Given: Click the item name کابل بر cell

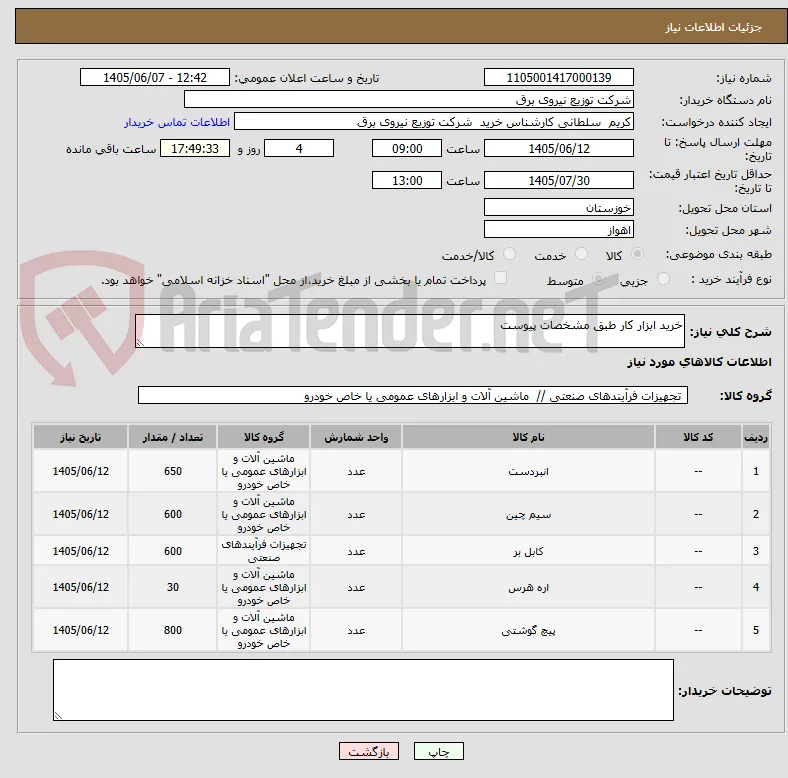Looking at the screenshot, I should point(528,551).
